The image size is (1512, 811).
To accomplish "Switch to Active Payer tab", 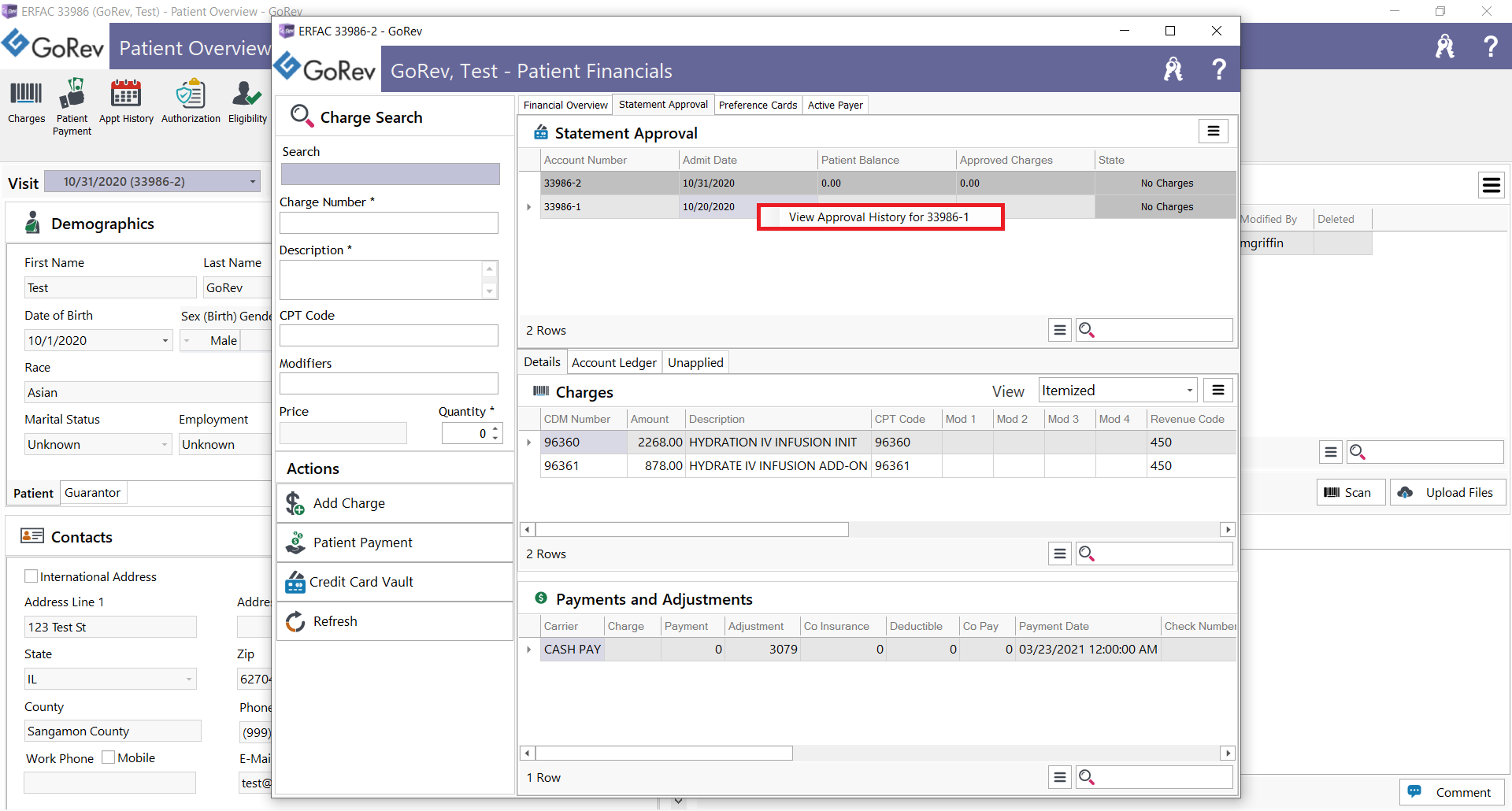I will (x=835, y=105).
